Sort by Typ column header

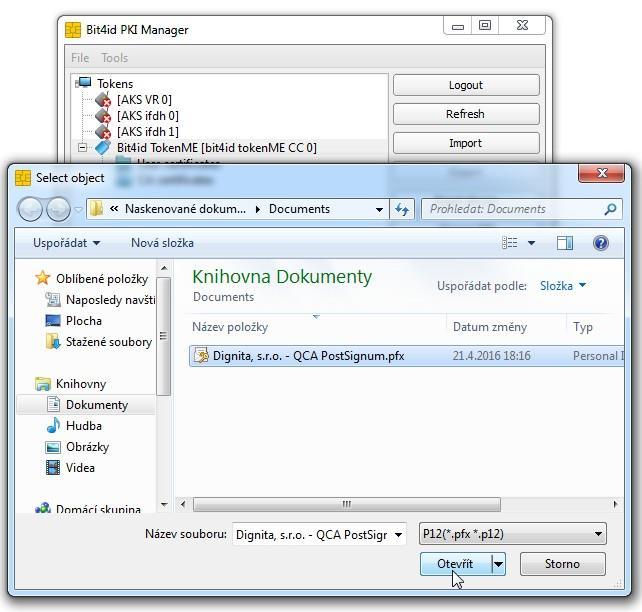[x=583, y=327]
